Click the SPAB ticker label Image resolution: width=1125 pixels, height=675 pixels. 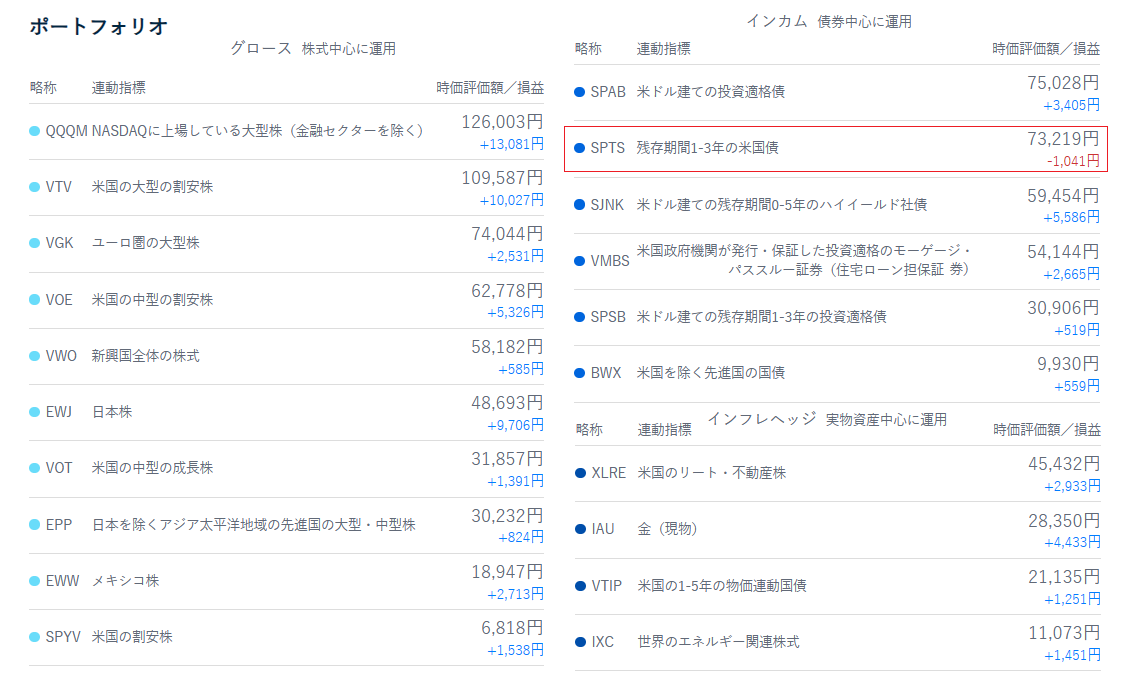[608, 92]
